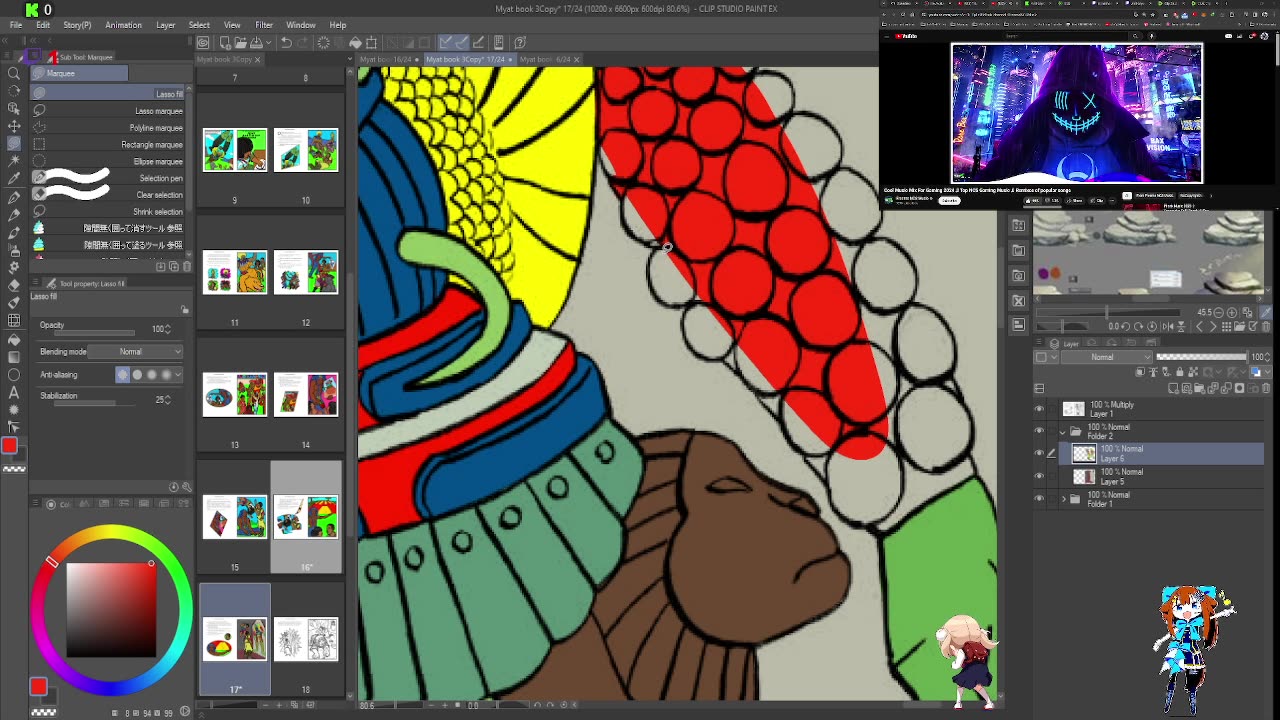Collapse Folder 2 in layer list

pyautogui.click(x=1063, y=432)
